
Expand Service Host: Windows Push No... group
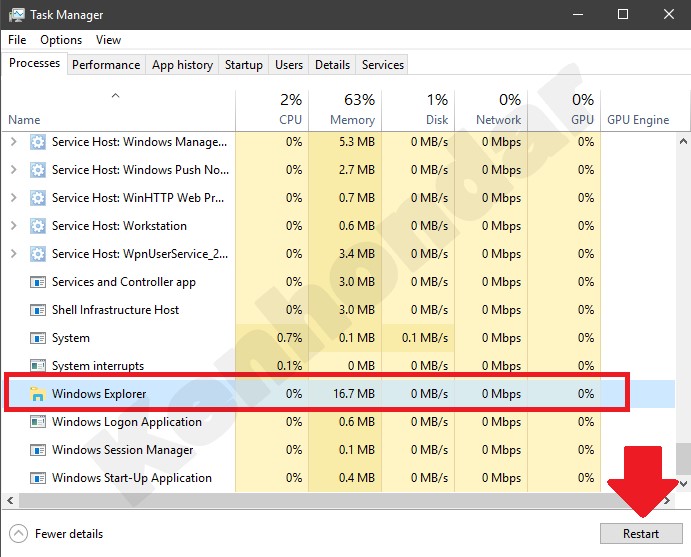click(x=14, y=170)
